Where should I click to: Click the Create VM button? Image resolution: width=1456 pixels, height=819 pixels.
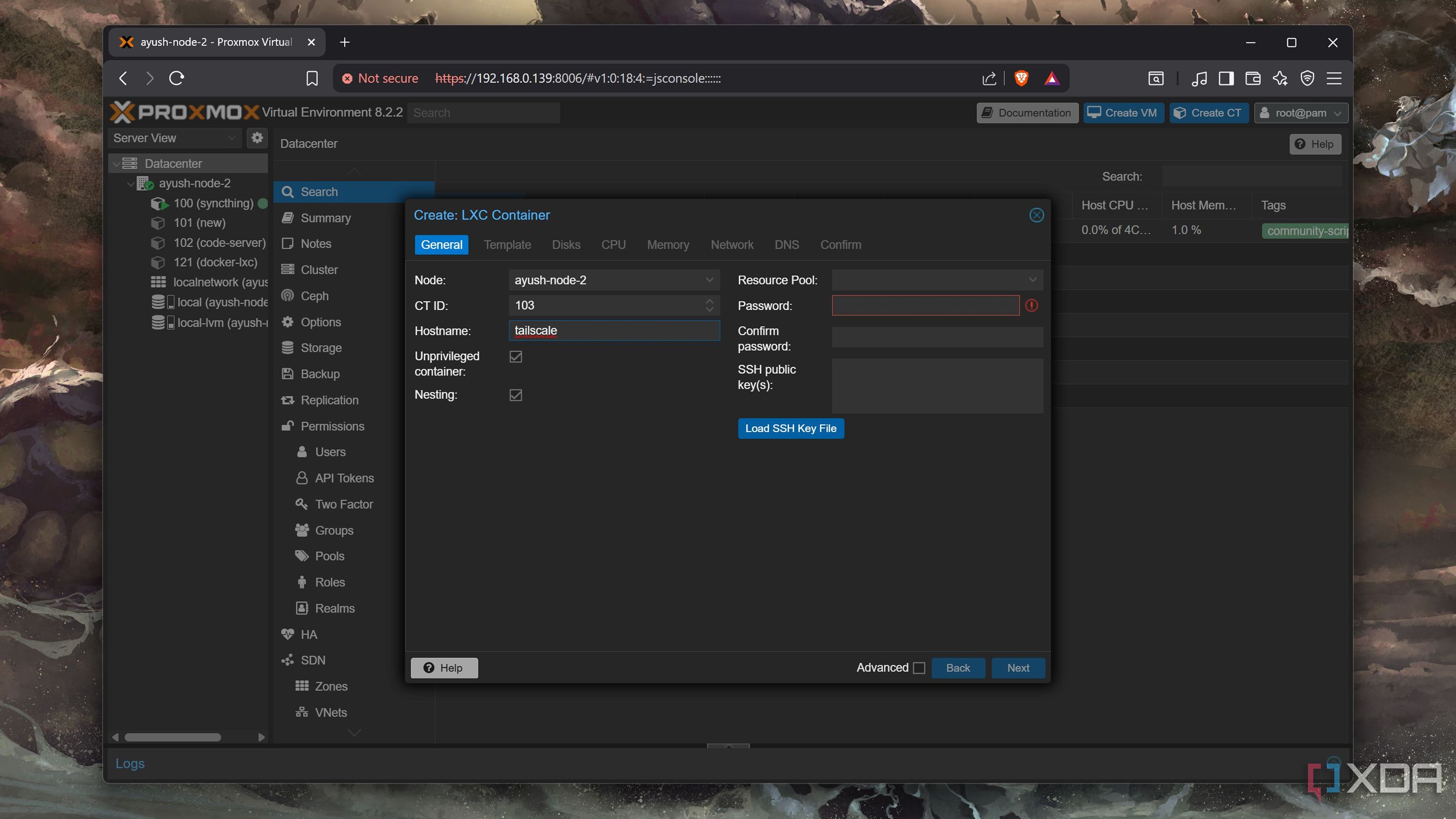click(x=1123, y=113)
